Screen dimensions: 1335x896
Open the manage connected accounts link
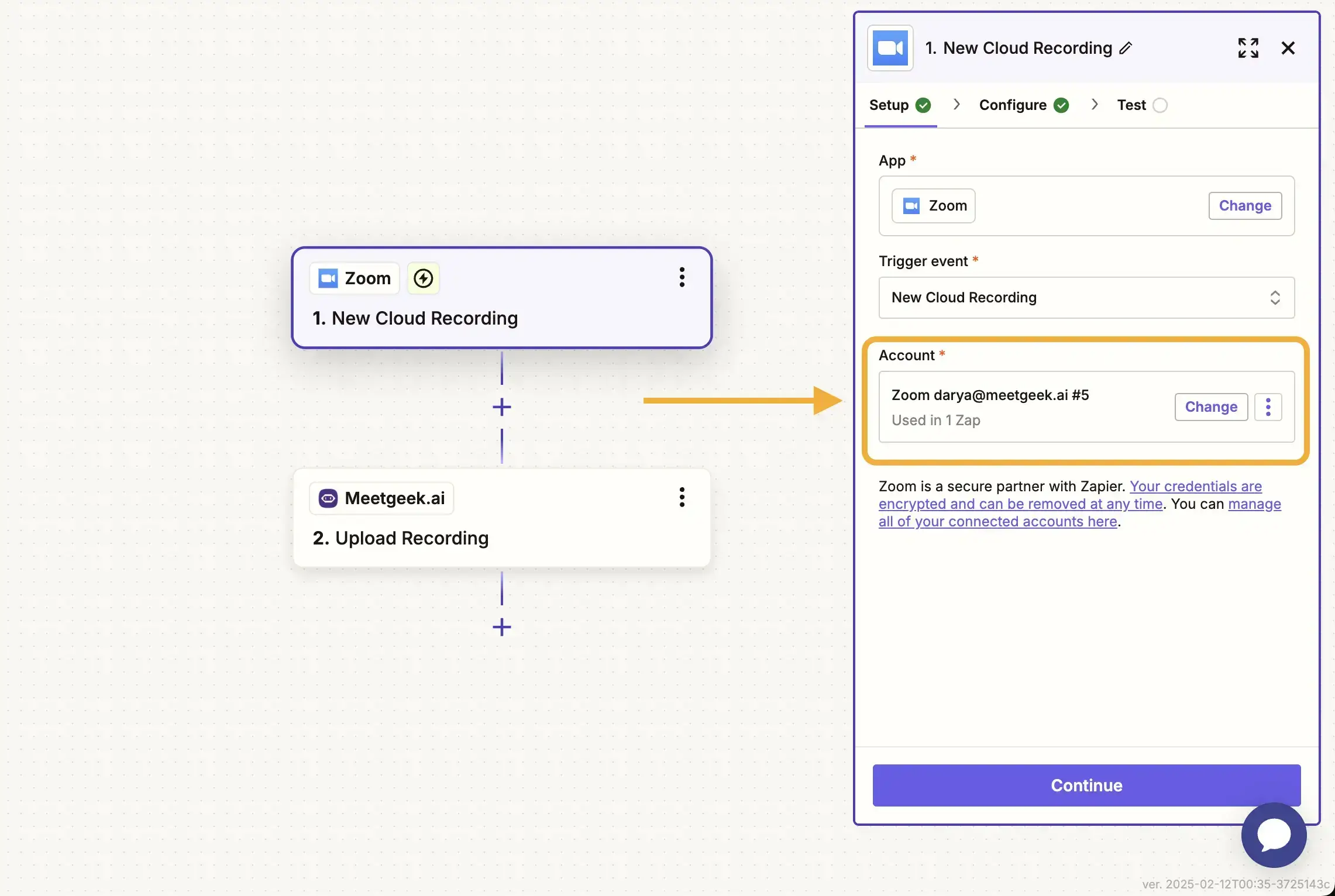point(997,522)
